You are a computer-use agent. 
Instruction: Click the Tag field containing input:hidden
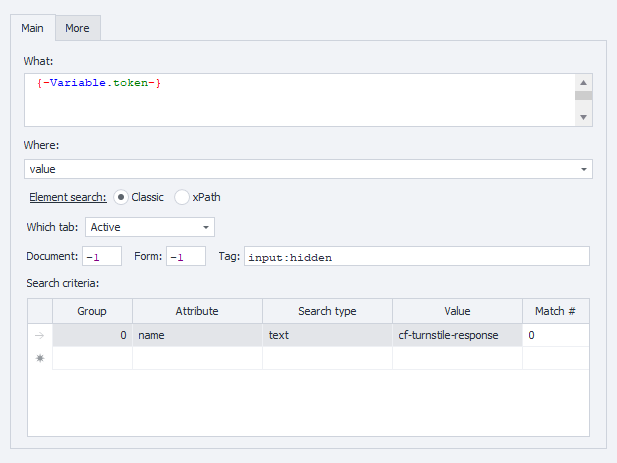(416, 257)
